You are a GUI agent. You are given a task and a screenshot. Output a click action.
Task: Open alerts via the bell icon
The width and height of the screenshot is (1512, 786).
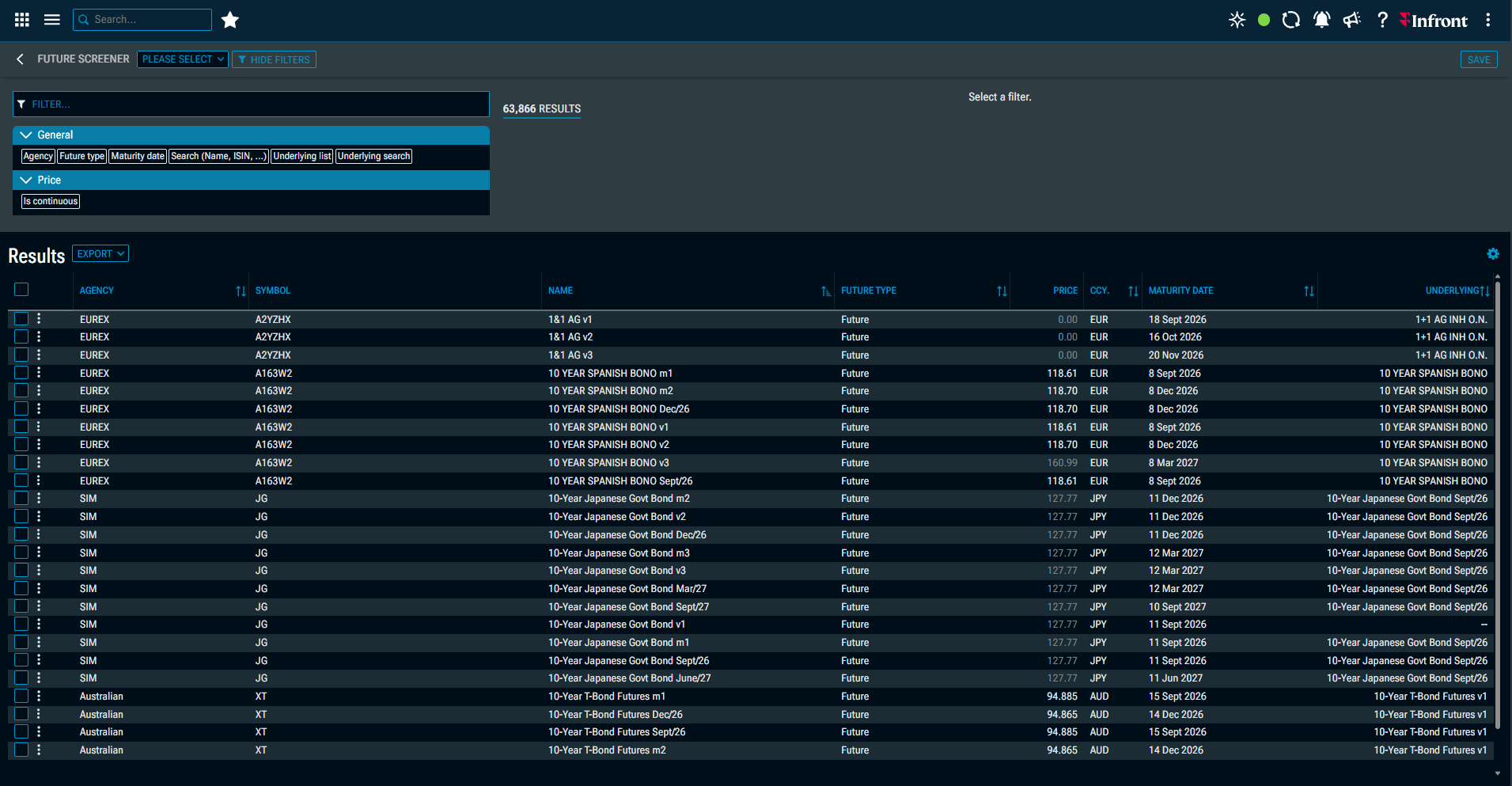1321,20
